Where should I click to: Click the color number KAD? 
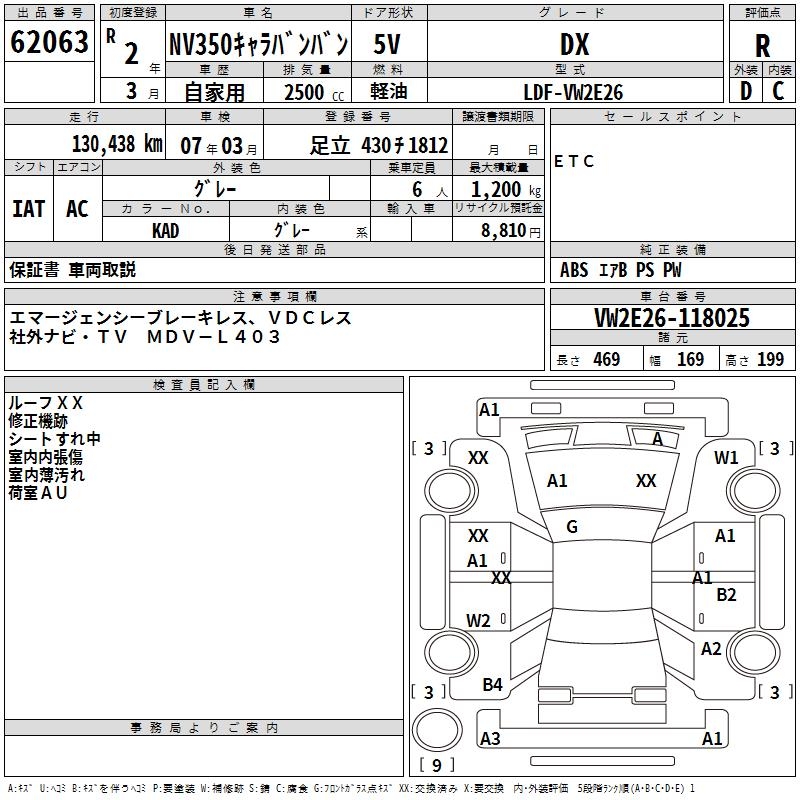pos(165,231)
